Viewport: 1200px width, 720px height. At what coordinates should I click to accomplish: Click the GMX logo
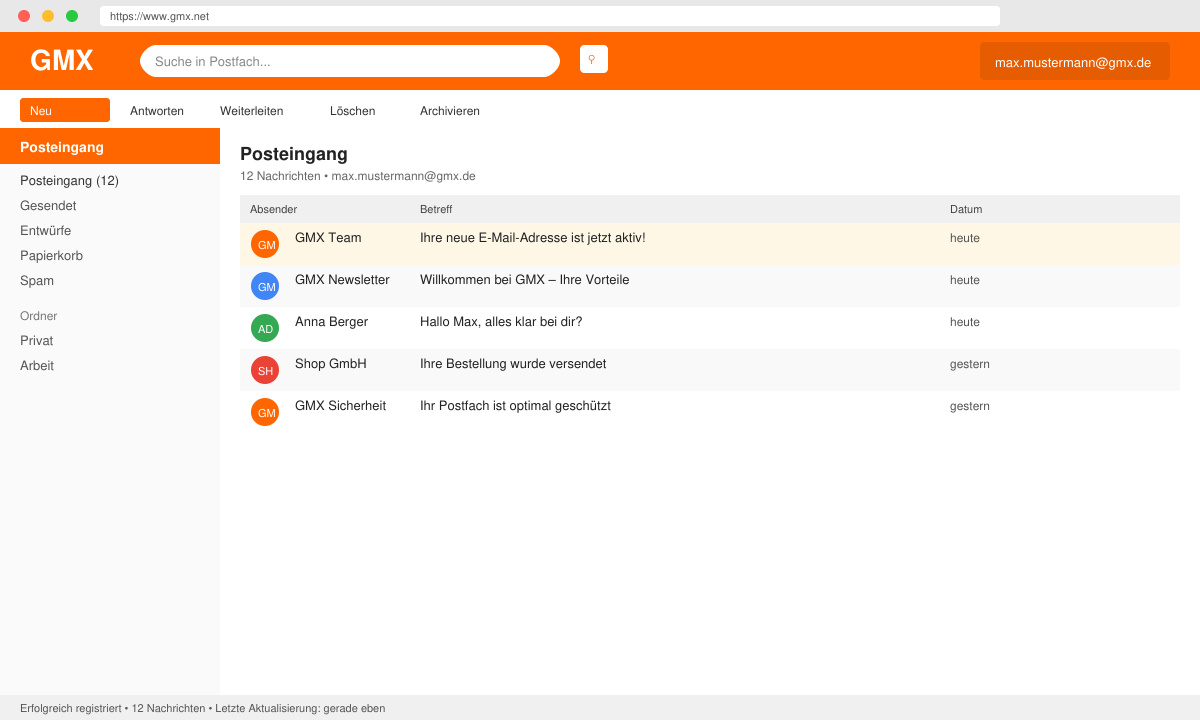point(62,61)
